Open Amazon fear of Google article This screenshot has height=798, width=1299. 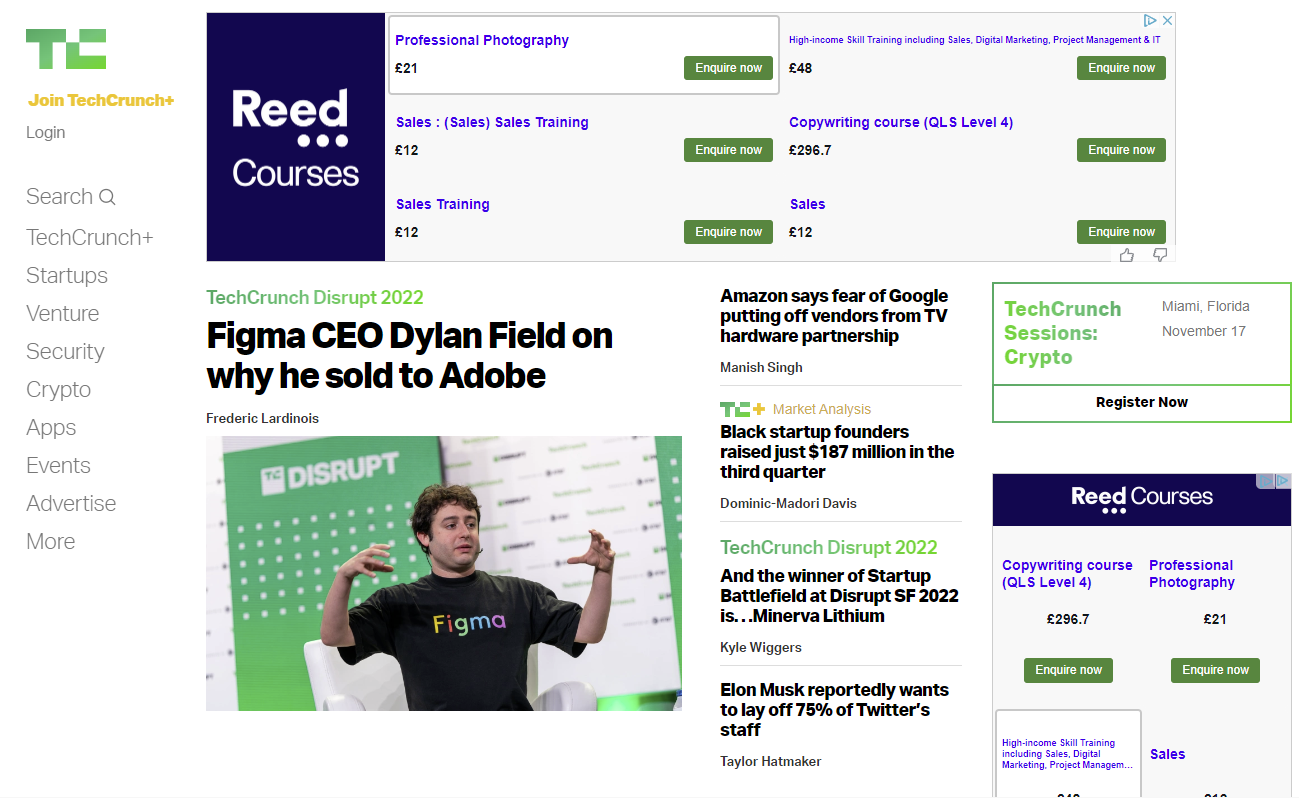[834, 316]
